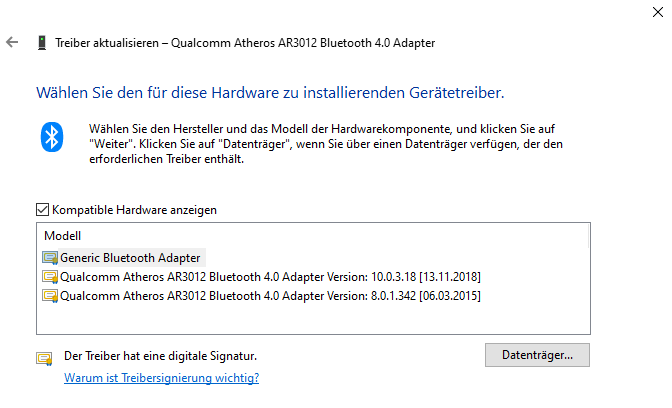
Task: Click the Generic Bluetooth Adapter certificate icon
Action: [50, 258]
